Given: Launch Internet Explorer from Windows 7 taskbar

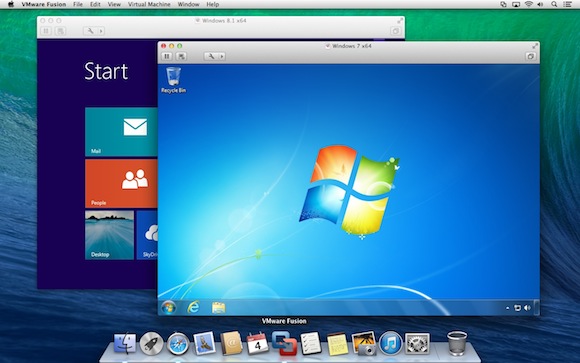Looking at the screenshot, I should point(193,307).
